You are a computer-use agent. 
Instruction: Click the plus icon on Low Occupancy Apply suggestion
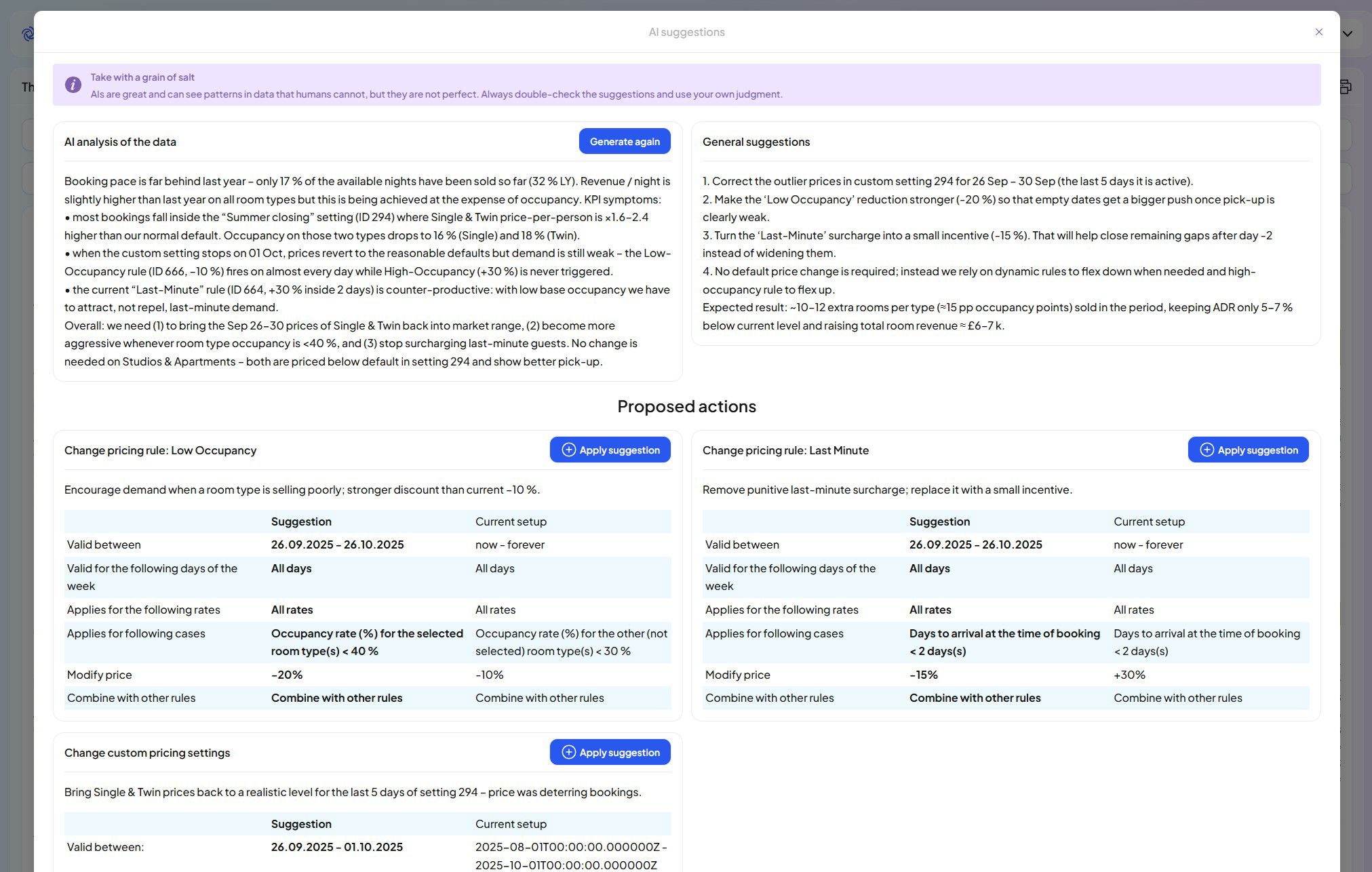pos(568,450)
